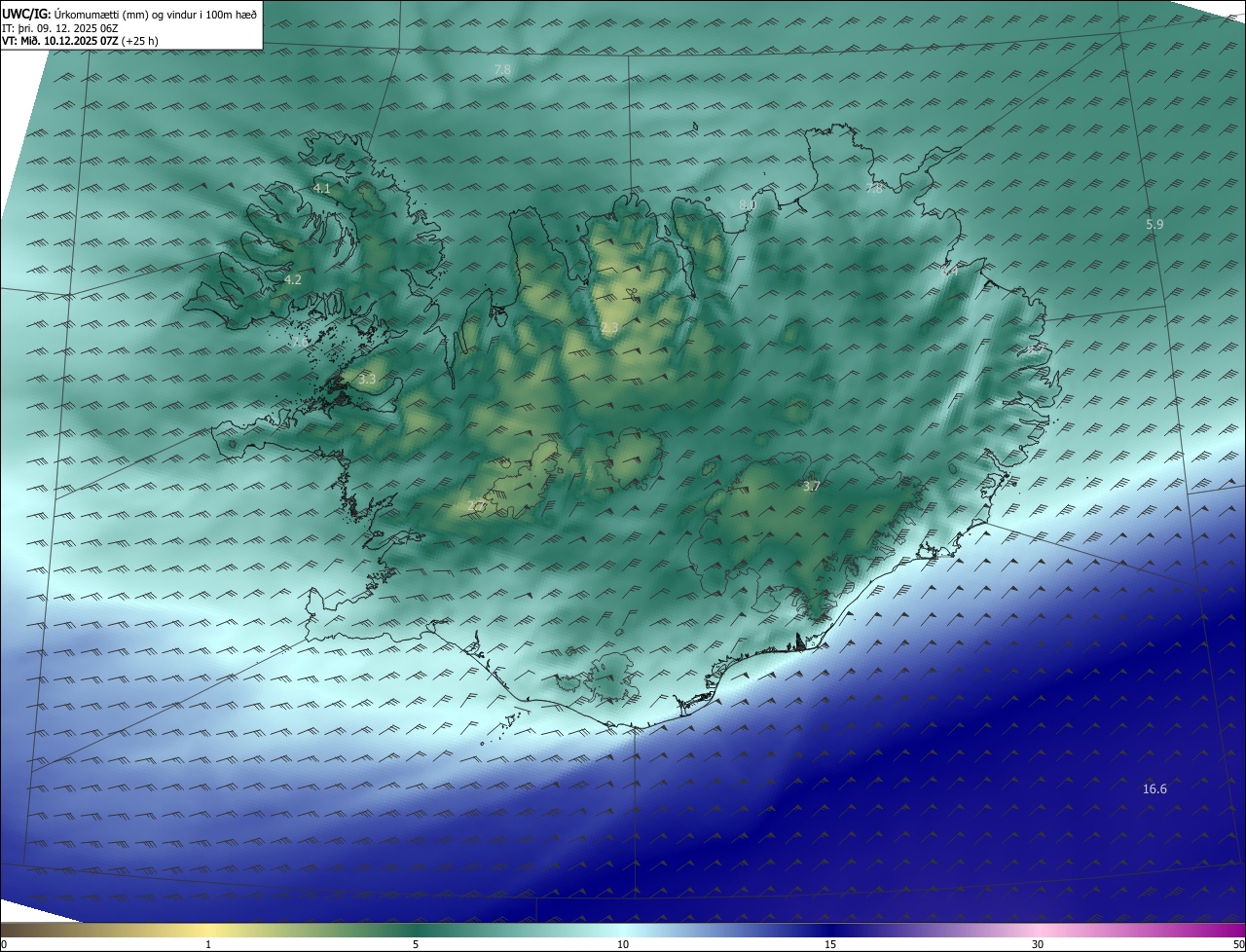Click the colour scale label 1
The height and width of the screenshot is (952, 1246).
coord(208,944)
